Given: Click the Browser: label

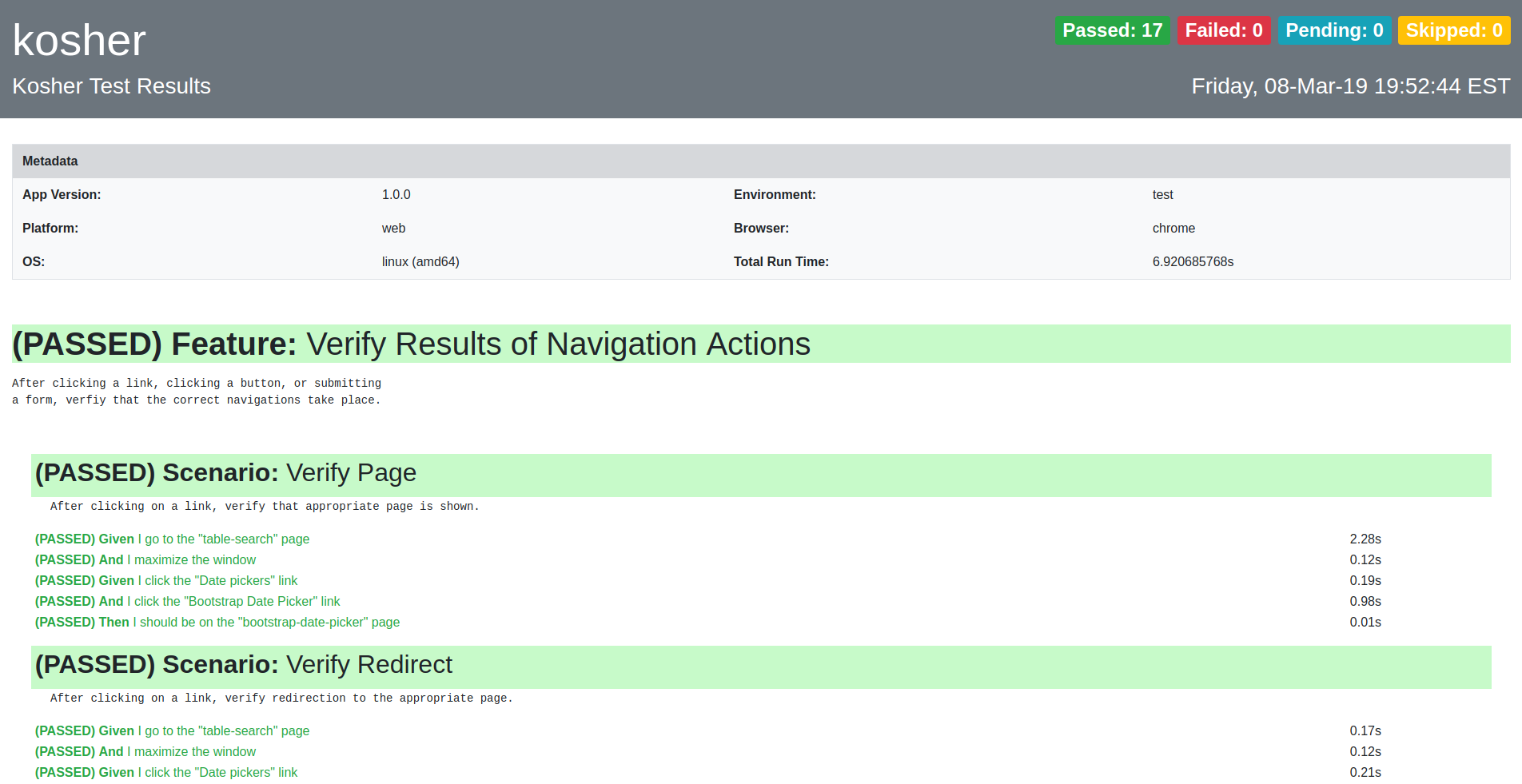Looking at the screenshot, I should [761, 229].
